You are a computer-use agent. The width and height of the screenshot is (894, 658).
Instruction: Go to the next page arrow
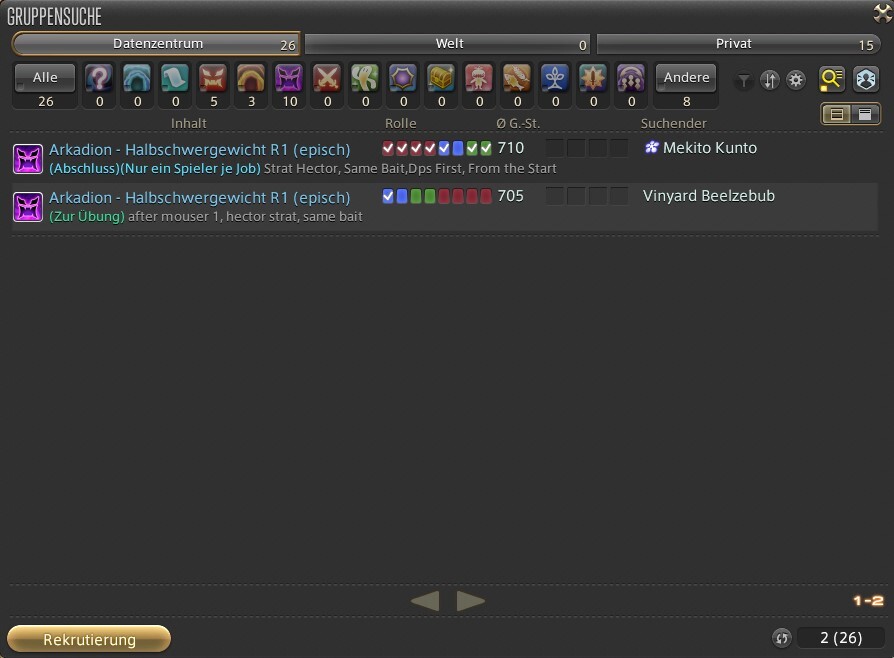471,601
